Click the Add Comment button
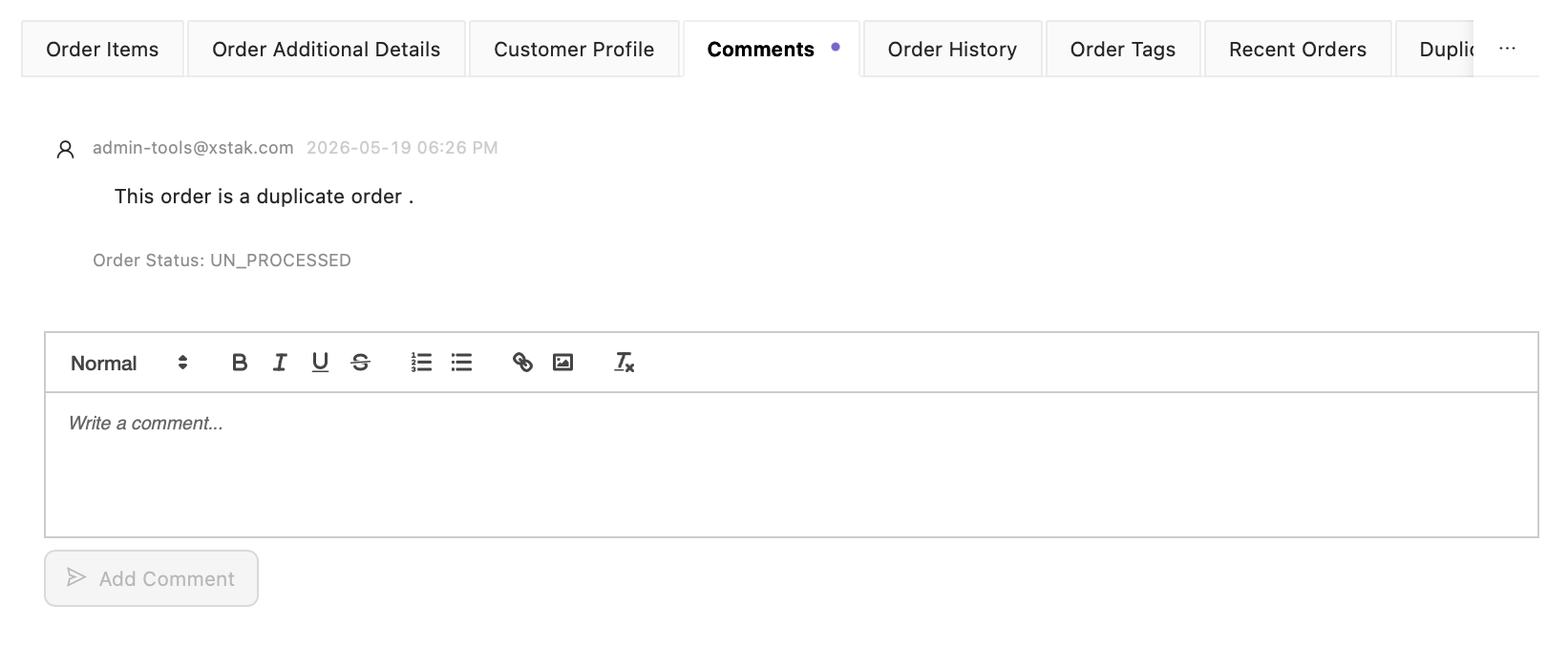 [x=151, y=578]
